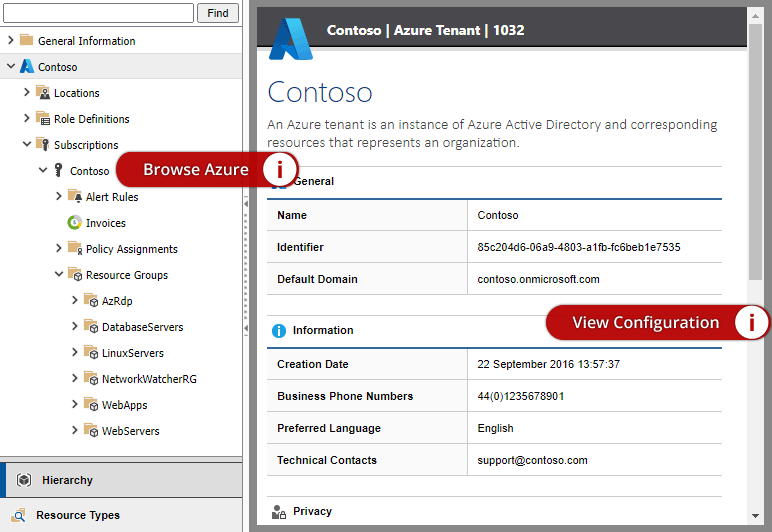Screen dimensions: 772x532
Task: Click the General Information folder icon
Action: tap(27, 40)
